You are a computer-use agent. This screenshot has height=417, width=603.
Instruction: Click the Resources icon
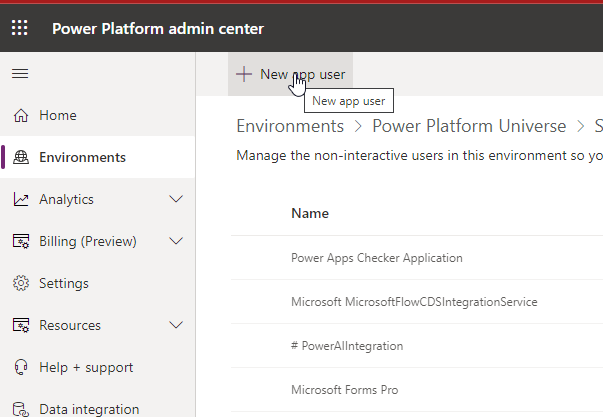21,325
